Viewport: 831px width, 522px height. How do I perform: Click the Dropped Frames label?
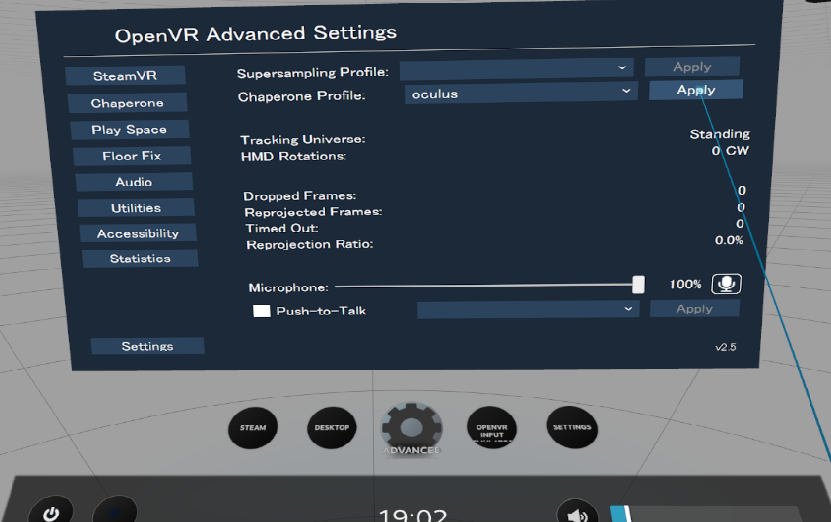click(299, 196)
